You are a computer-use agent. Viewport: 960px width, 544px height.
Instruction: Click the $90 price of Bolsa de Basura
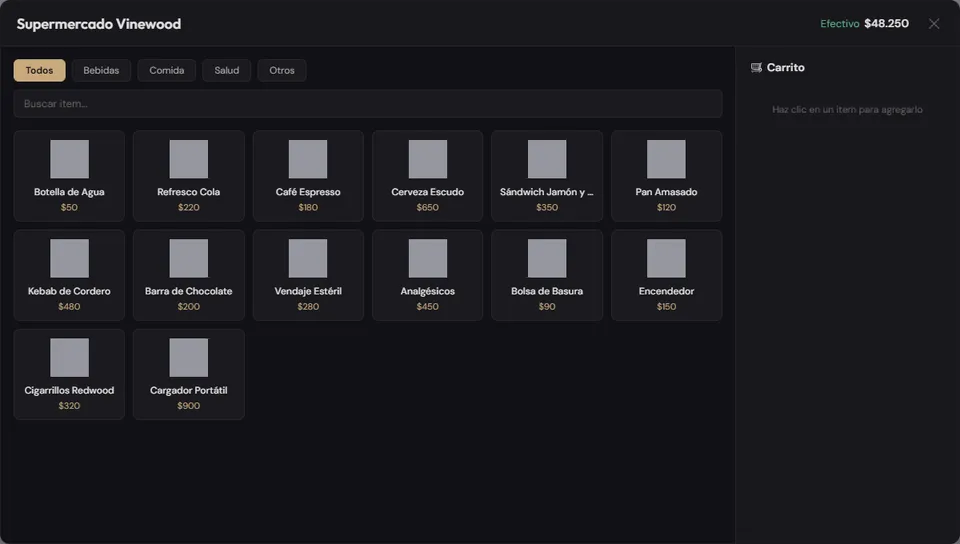tap(547, 307)
